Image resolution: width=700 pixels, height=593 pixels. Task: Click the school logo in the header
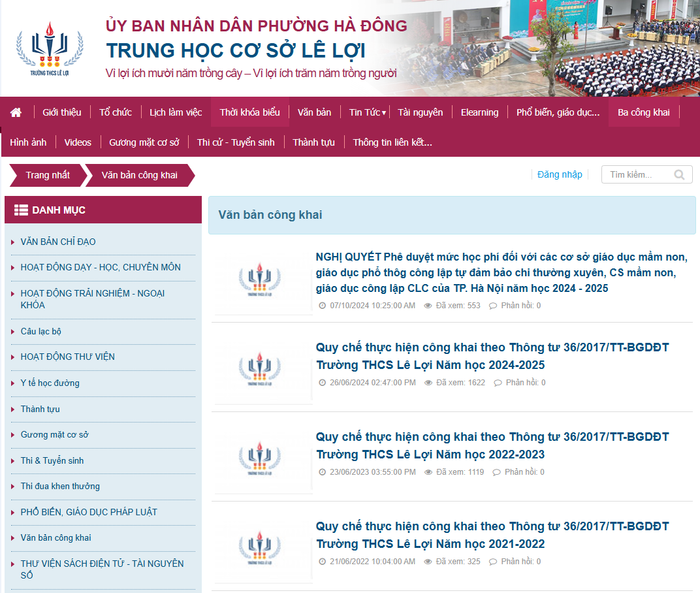pos(50,49)
